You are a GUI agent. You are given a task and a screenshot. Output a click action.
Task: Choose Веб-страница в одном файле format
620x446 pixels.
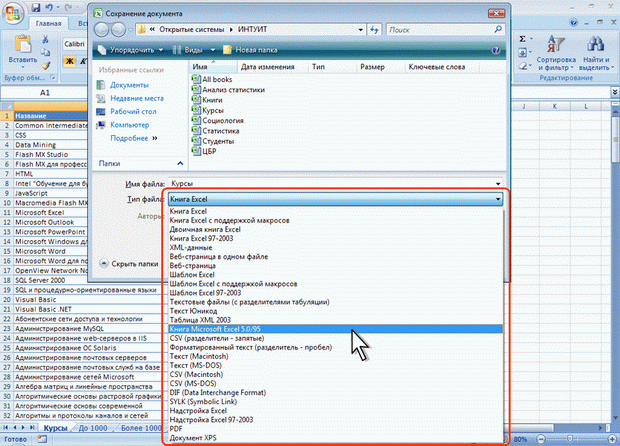335,257
